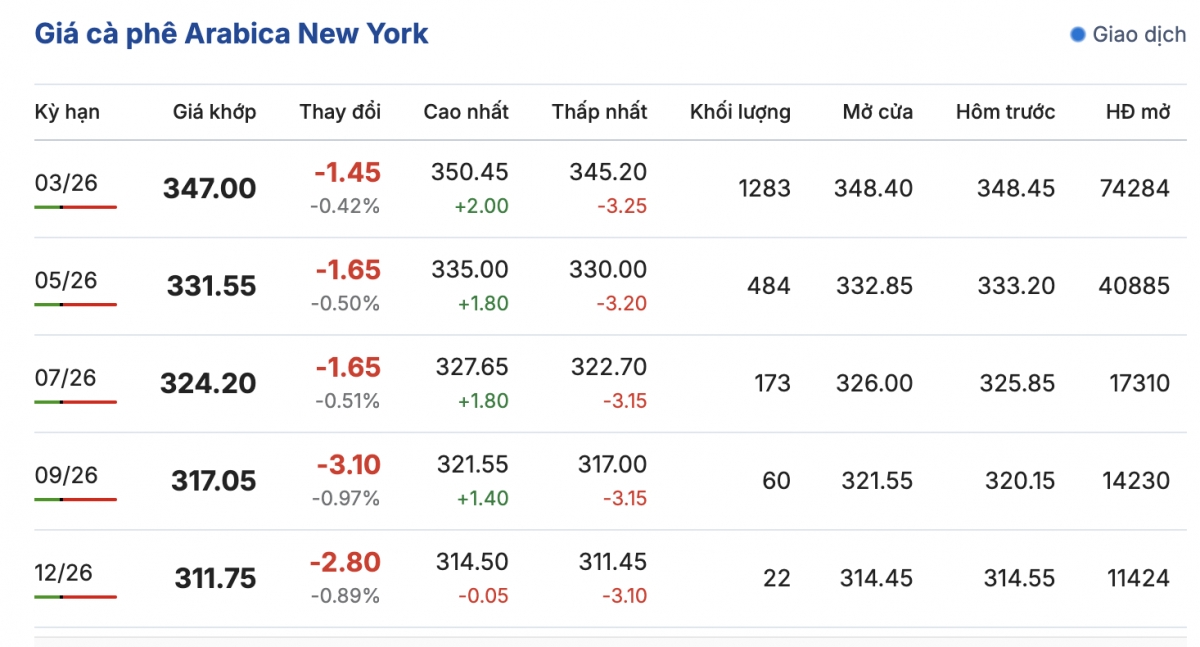
Task: Click the HĐ mở column header
Action: tap(1137, 112)
